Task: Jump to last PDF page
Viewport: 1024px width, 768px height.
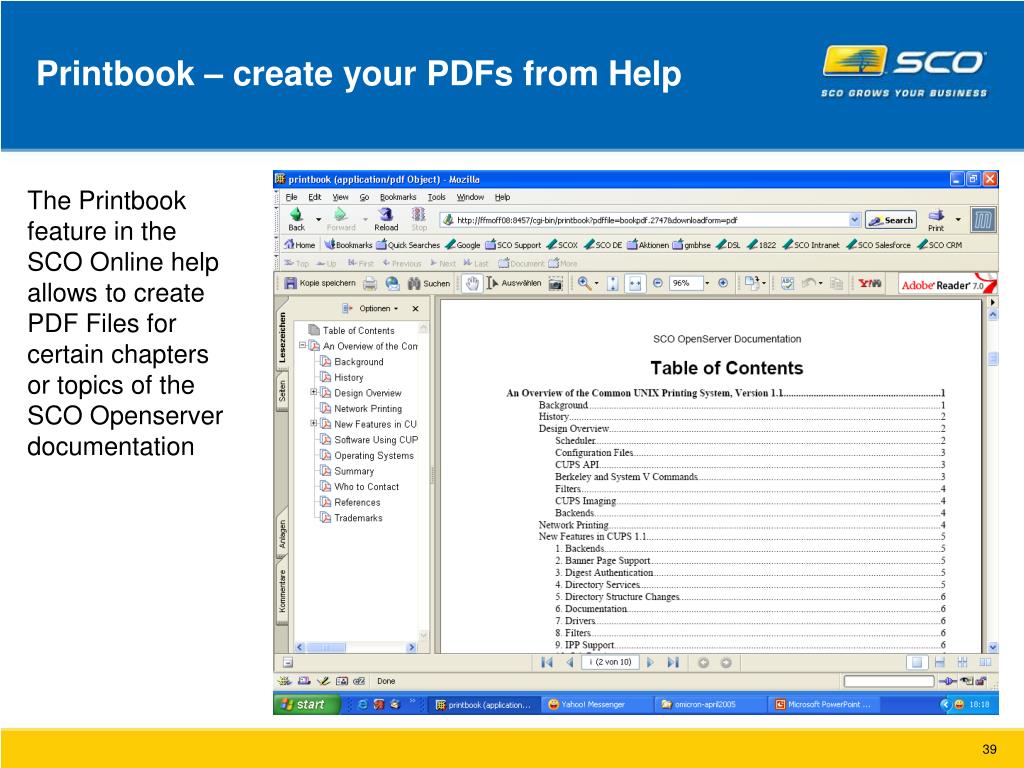Action: [673, 662]
